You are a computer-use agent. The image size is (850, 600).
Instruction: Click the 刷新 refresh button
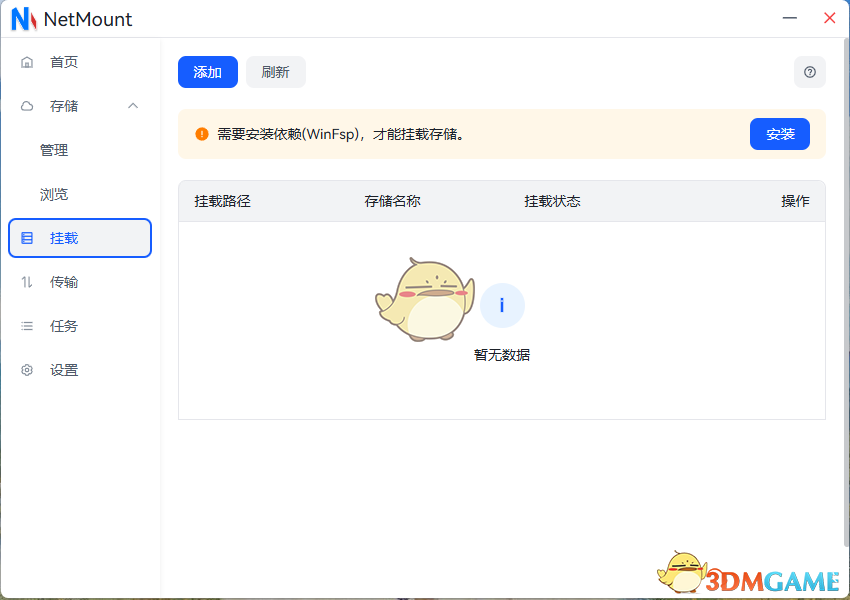[275, 72]
